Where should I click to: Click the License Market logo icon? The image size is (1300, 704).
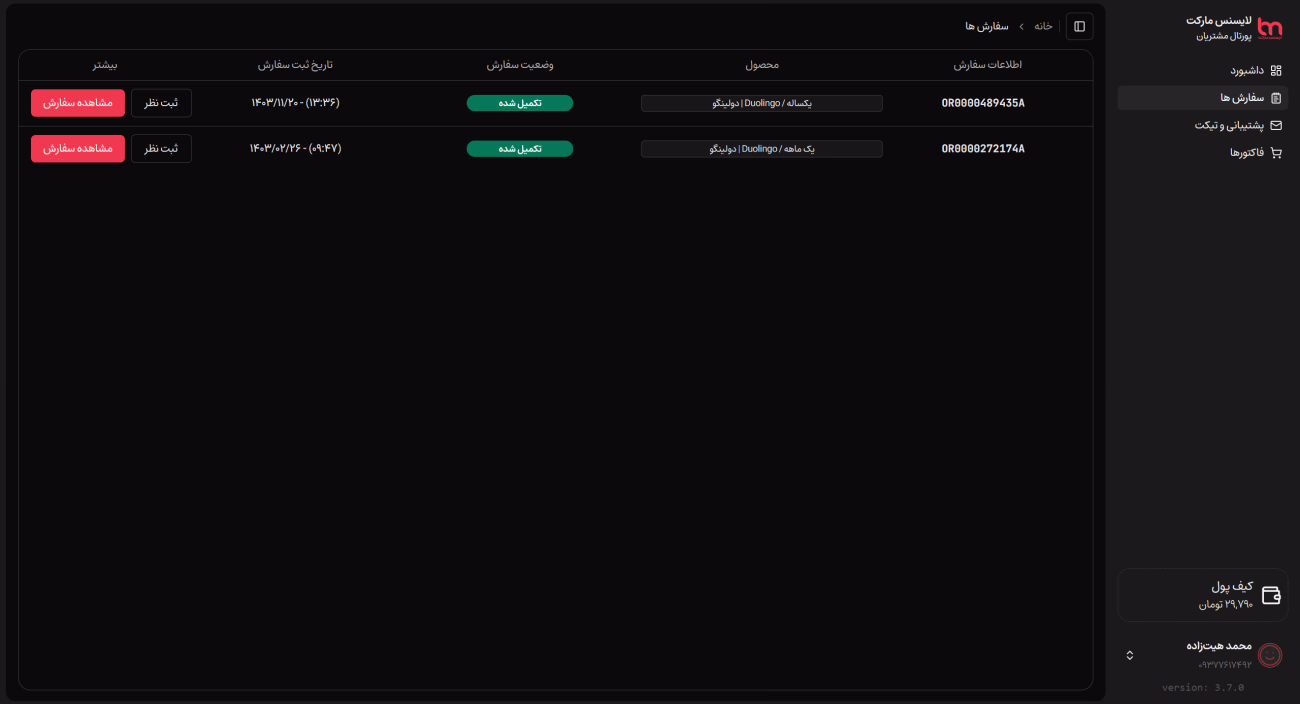(x=1269, y=28)
